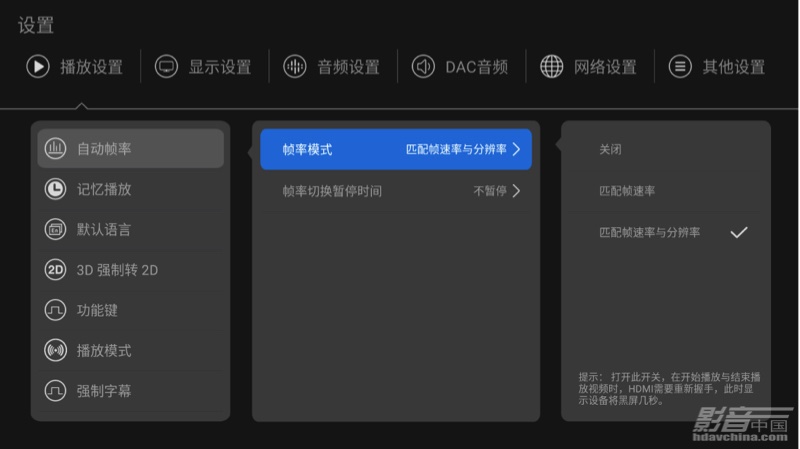800x449 pixels.
Task: Click the DAC音频 speaker icon
Action: click(423, 67)
